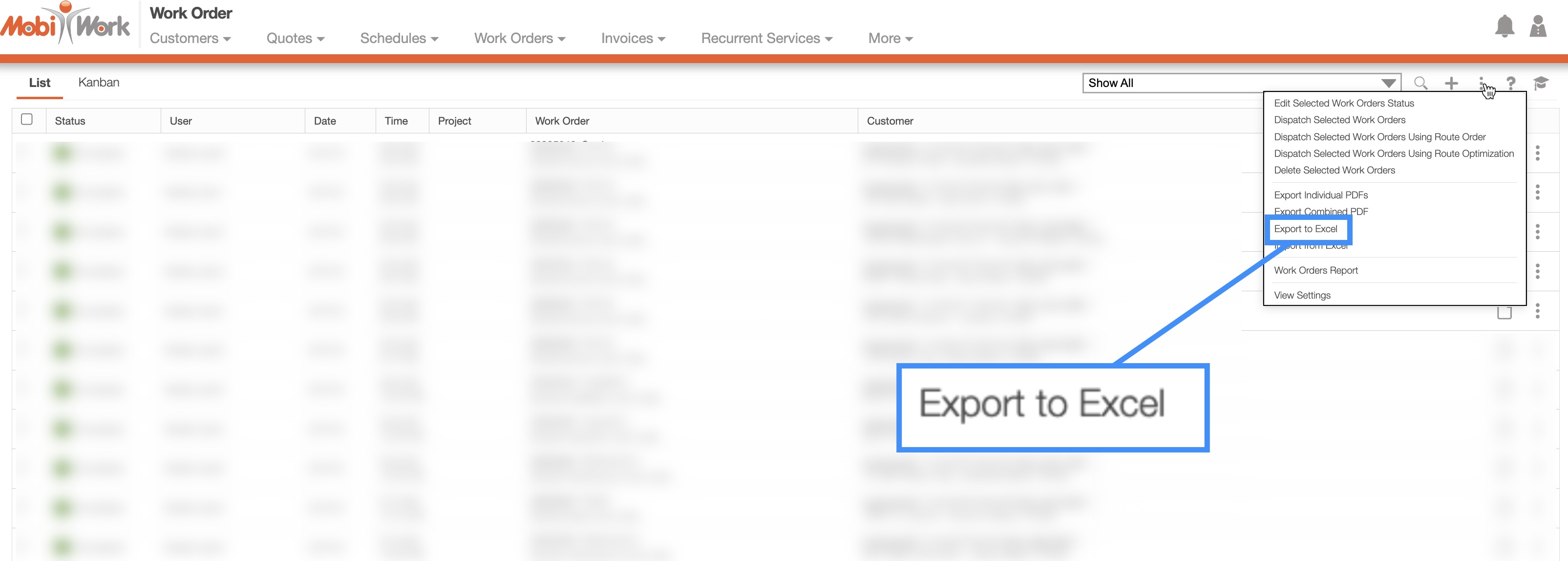Screen dimensions: 1568x561
Task: Select Export Individual PDFs option
Action: tap(1320, 195)
